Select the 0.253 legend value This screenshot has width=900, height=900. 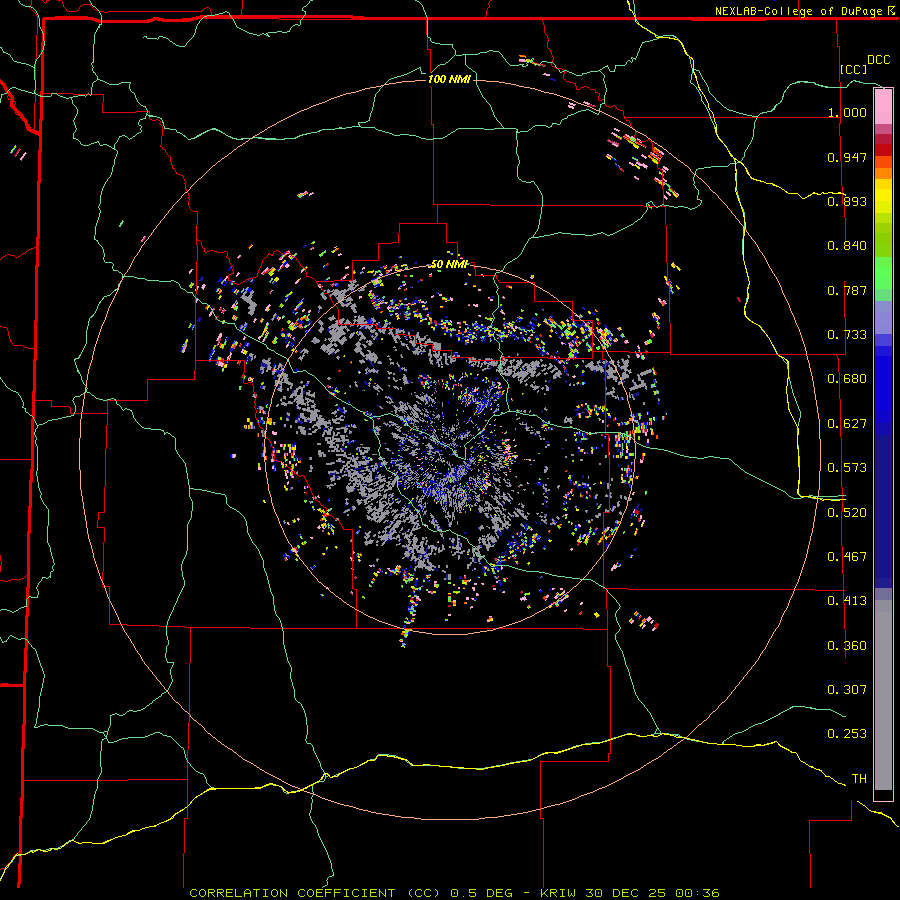(x=847, y=734)
